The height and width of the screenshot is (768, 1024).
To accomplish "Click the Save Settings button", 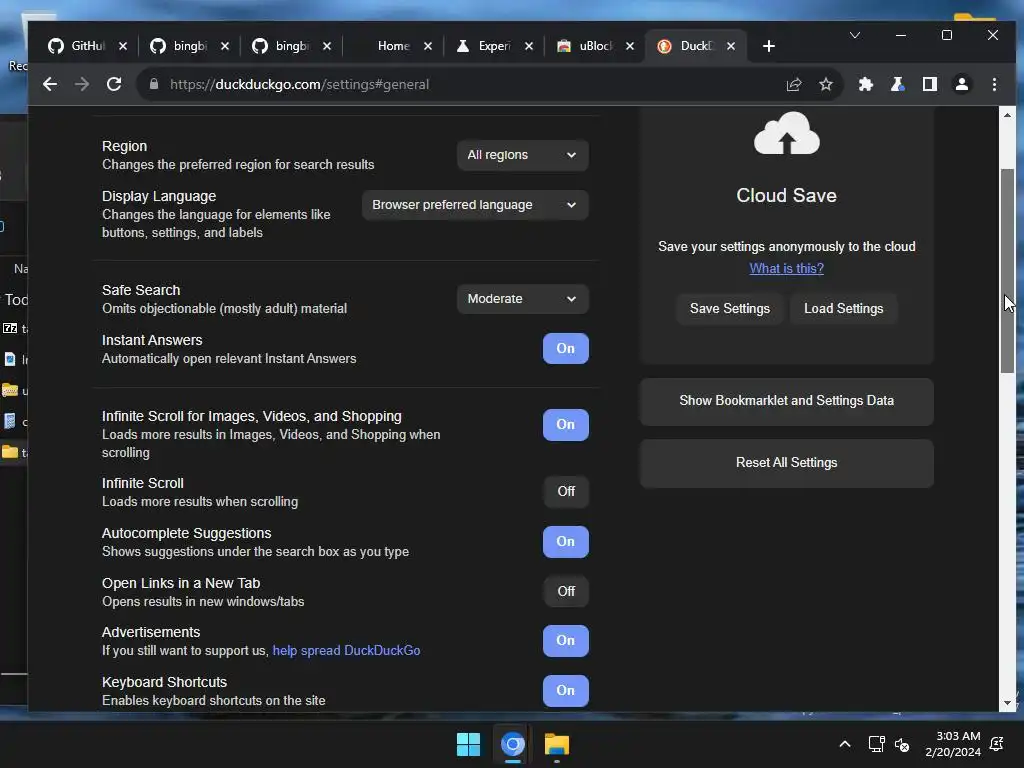I will pyautogui.click(x=729, y=308).
